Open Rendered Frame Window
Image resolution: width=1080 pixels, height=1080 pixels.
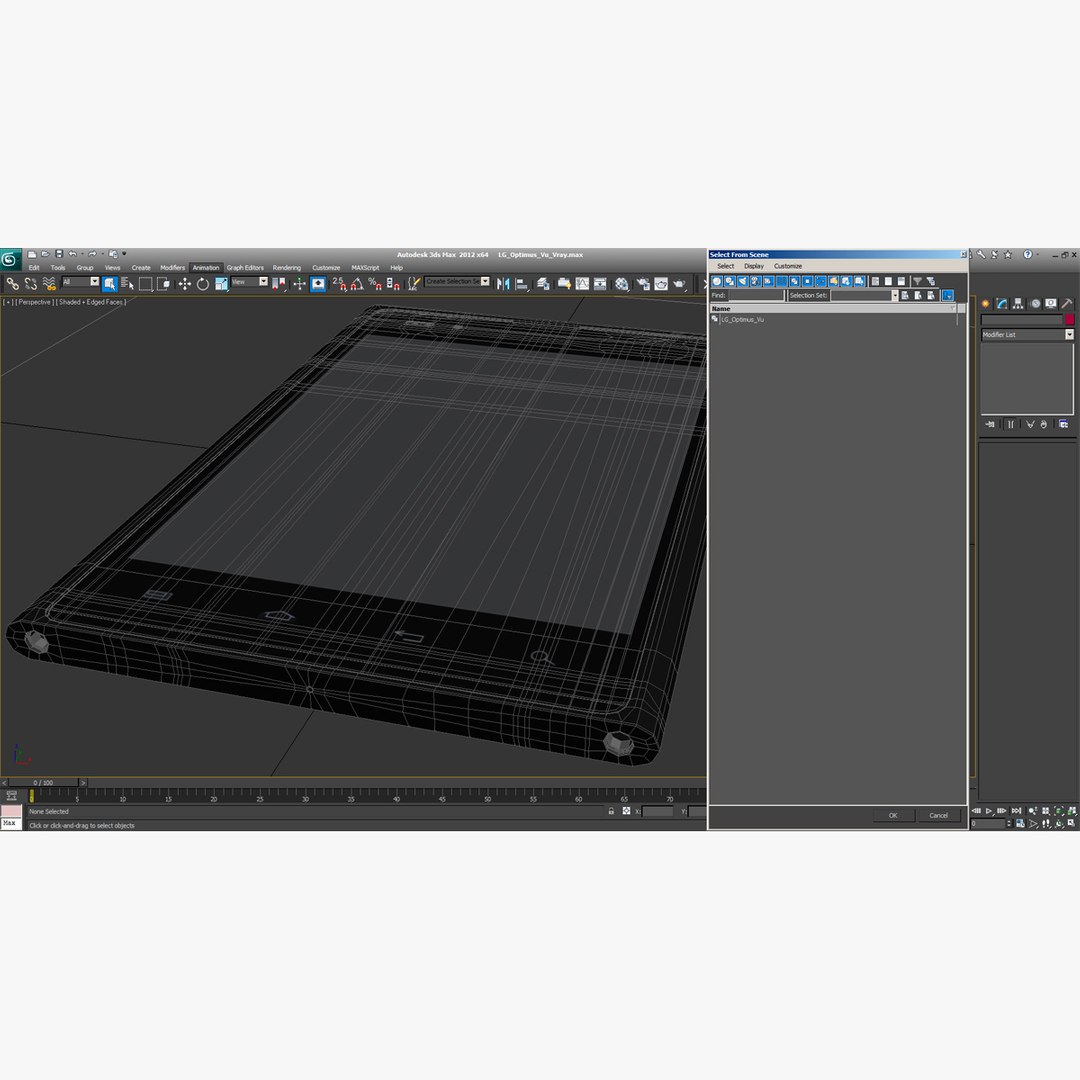[x=661, y=284]
